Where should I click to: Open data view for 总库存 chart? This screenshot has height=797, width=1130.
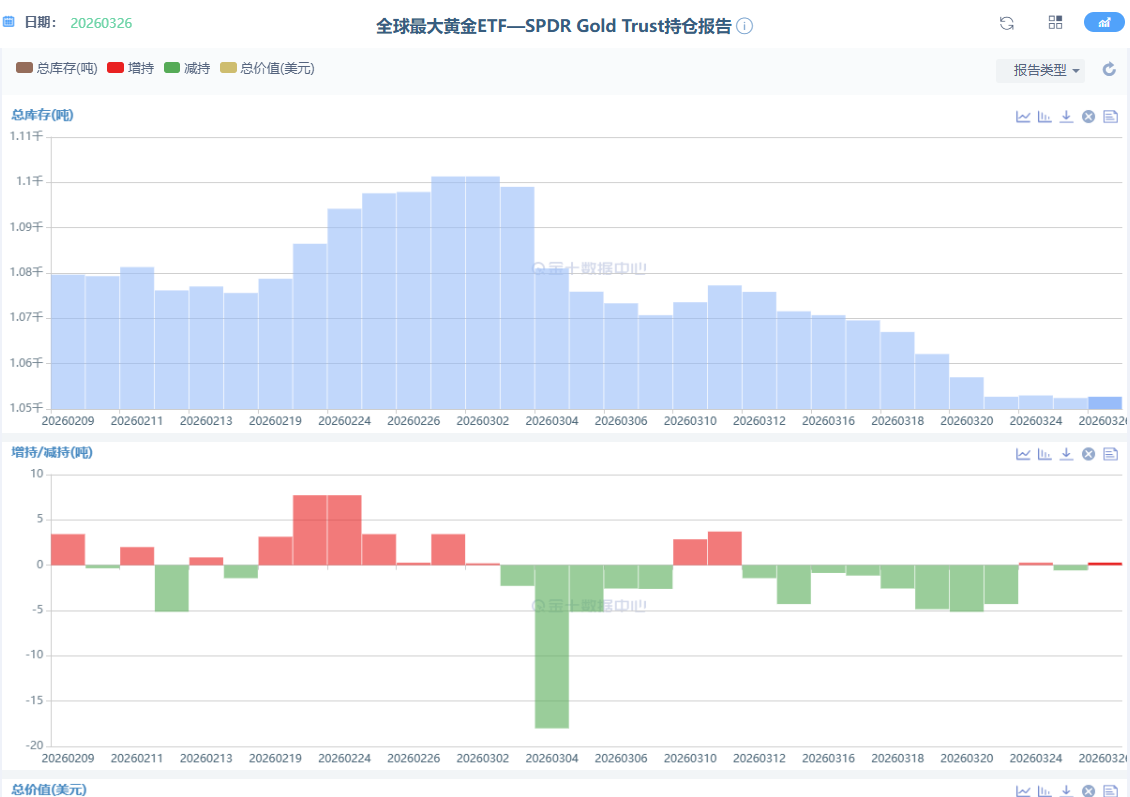click(x=1111, y=116)
